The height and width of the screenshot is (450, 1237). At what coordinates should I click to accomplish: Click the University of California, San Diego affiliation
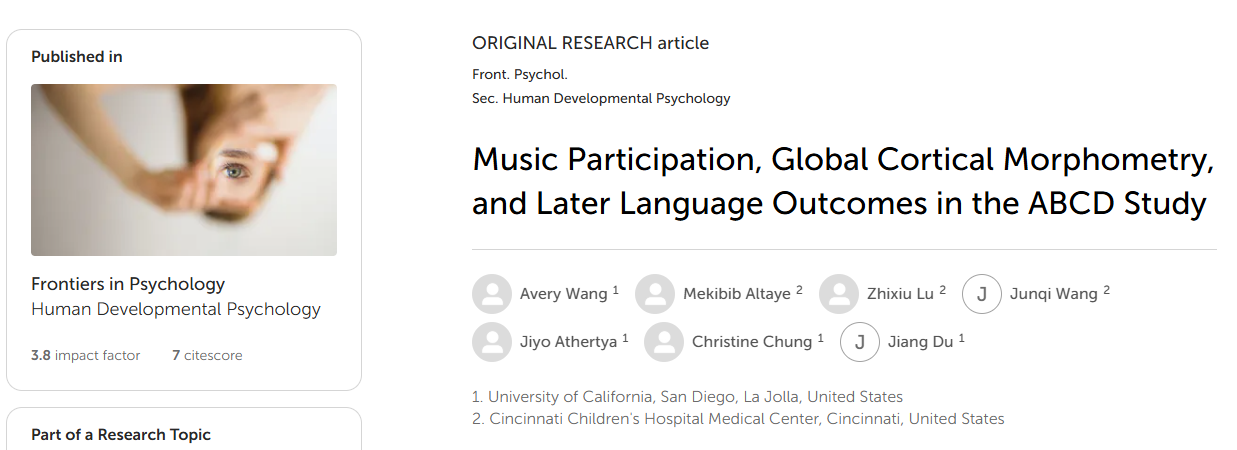tap(688, 397)
